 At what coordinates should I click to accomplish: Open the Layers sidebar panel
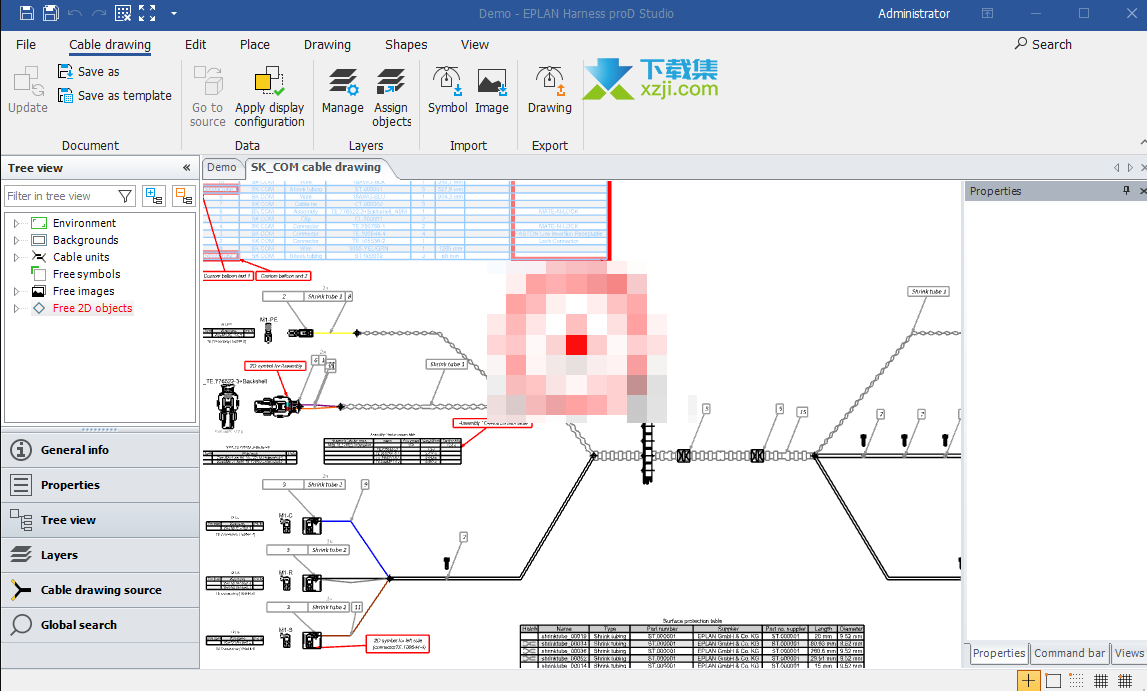(x=100, y=555)
